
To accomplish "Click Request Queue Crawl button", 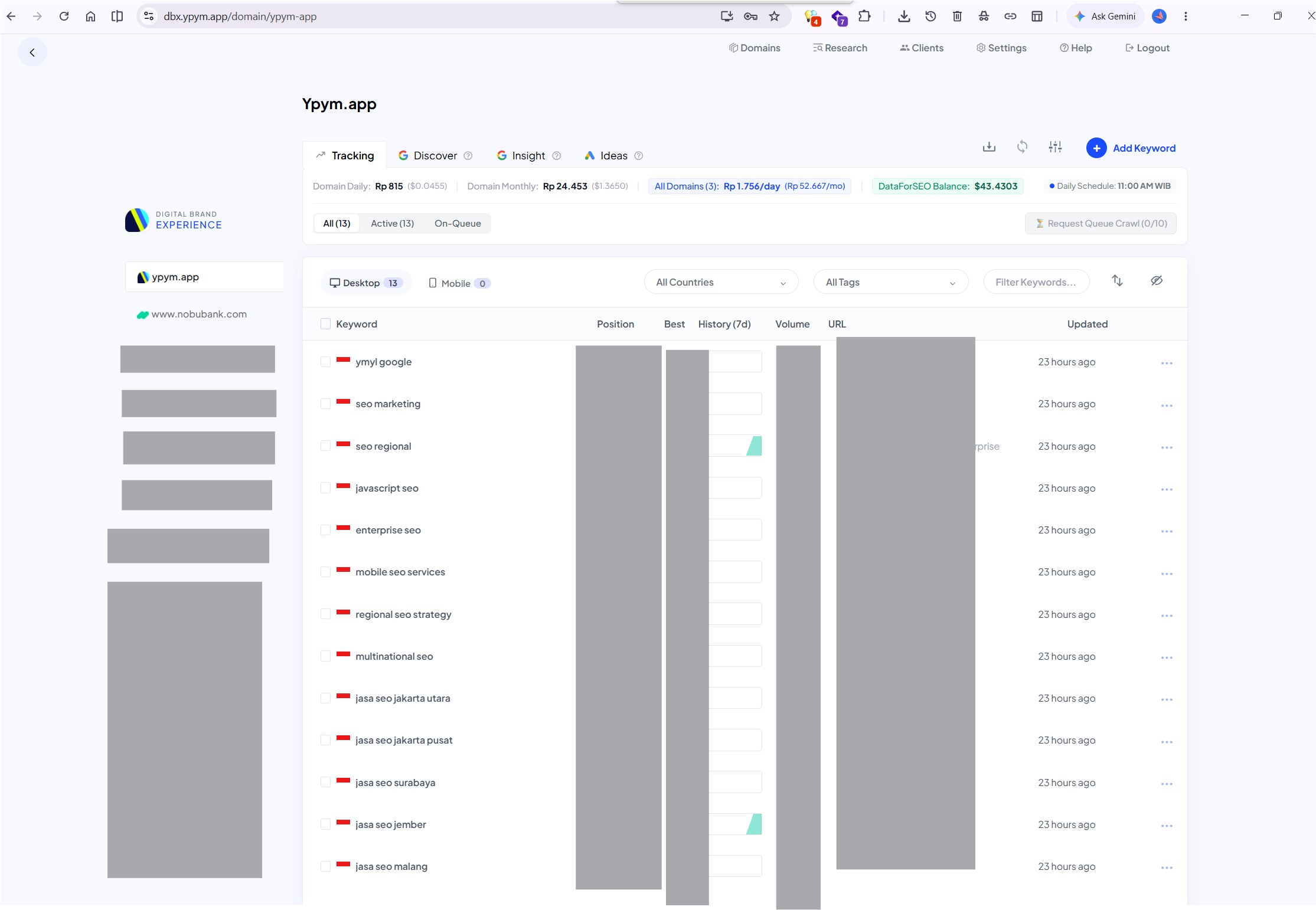I will click(1101, 223).
